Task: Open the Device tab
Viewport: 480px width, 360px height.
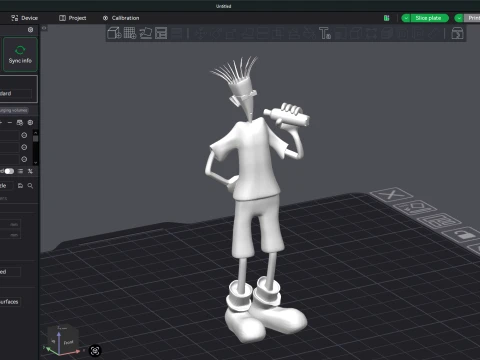Action: (x=24, y=18)
